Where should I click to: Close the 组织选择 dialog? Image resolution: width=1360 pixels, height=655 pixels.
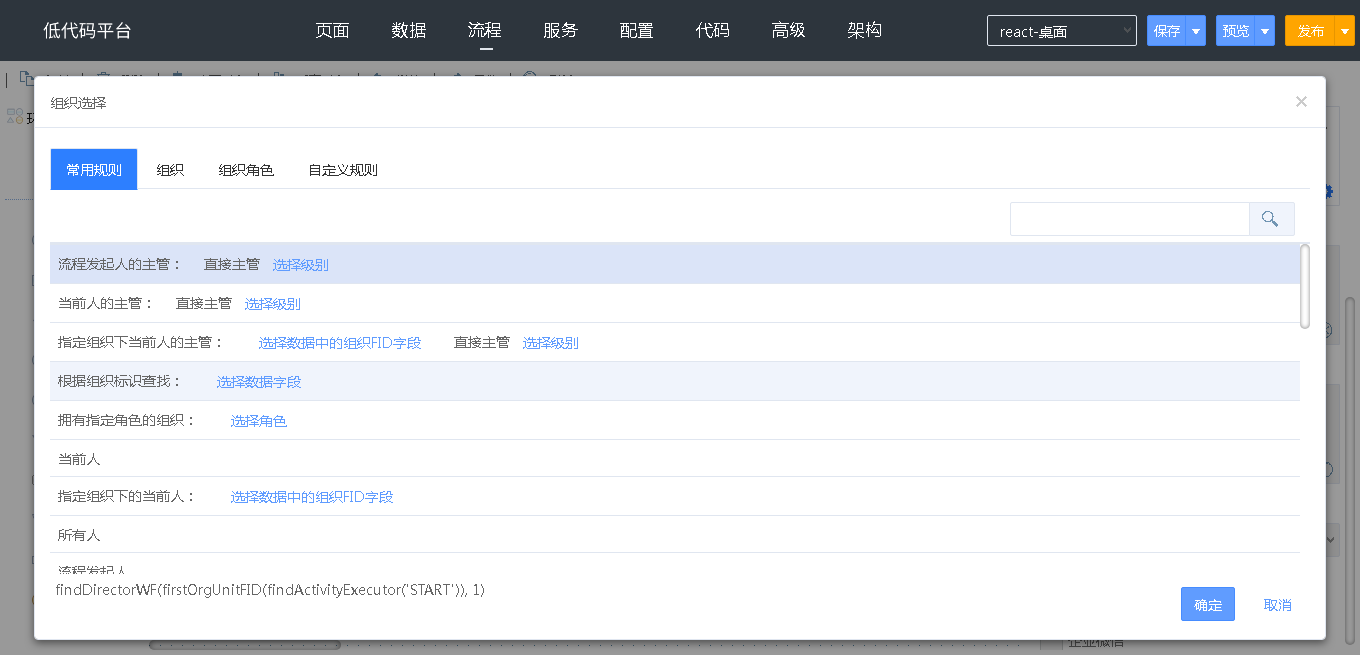[1301, 101]
